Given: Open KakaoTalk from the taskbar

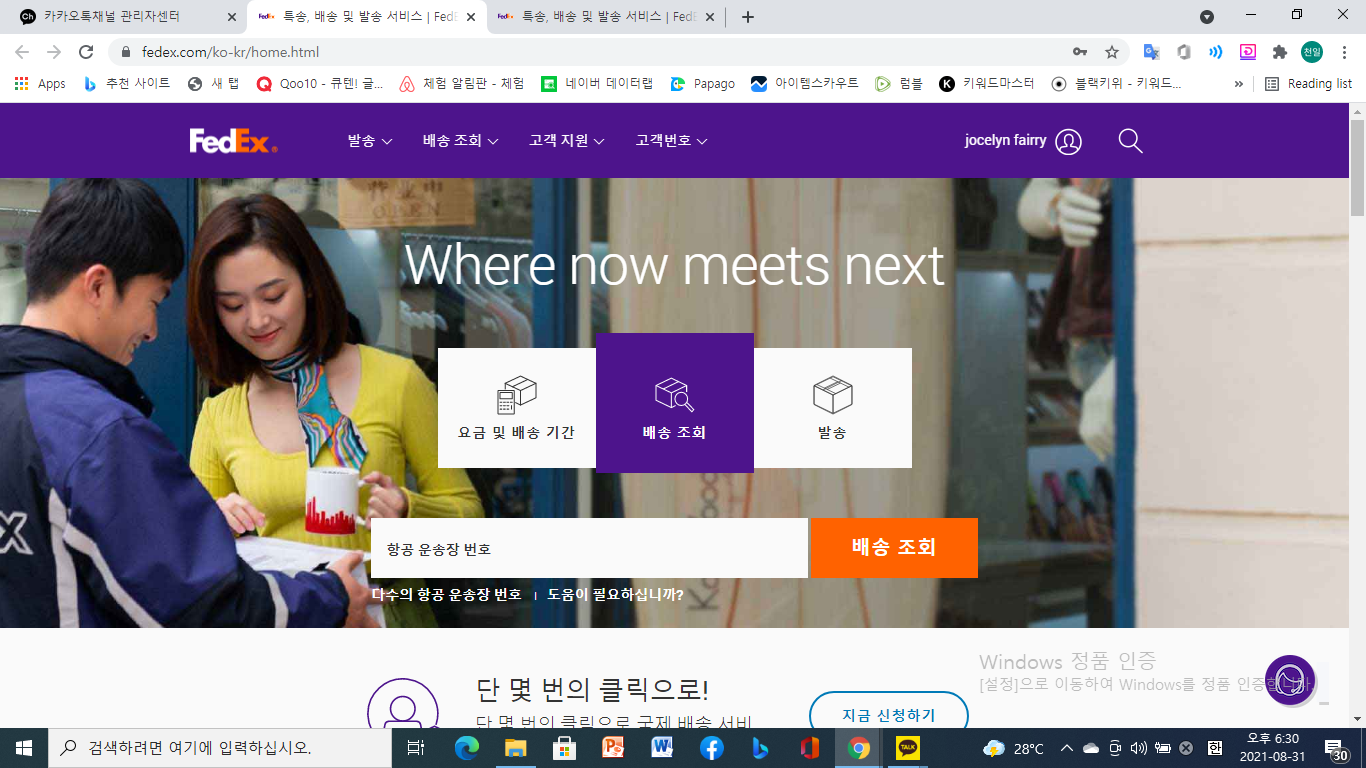Looking at the screenshot, I should pos(907,748).
